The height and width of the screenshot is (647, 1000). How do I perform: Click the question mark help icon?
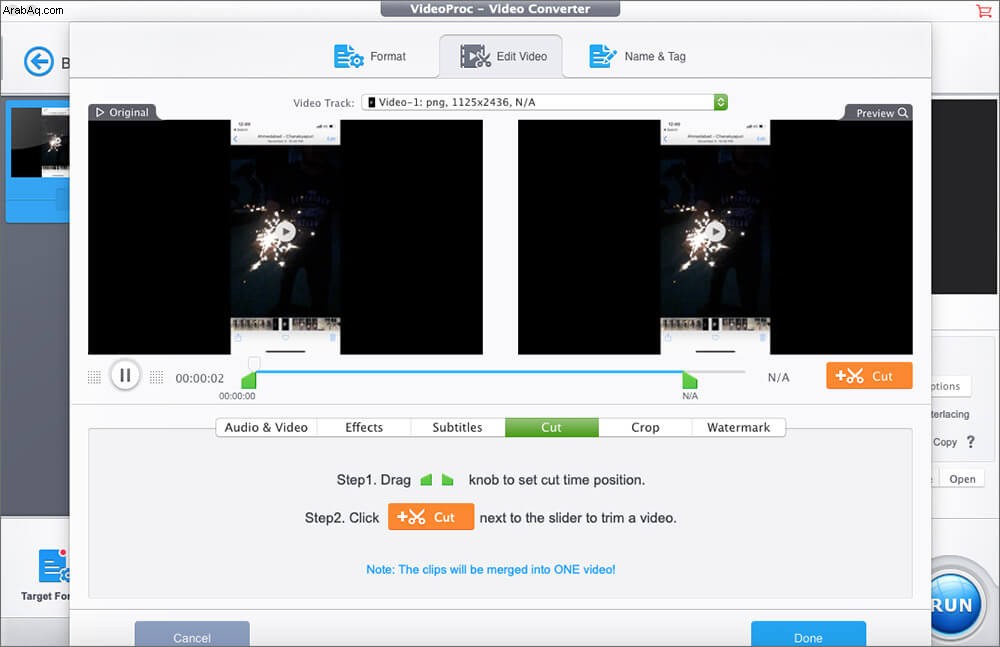click(x=971, y=442)
